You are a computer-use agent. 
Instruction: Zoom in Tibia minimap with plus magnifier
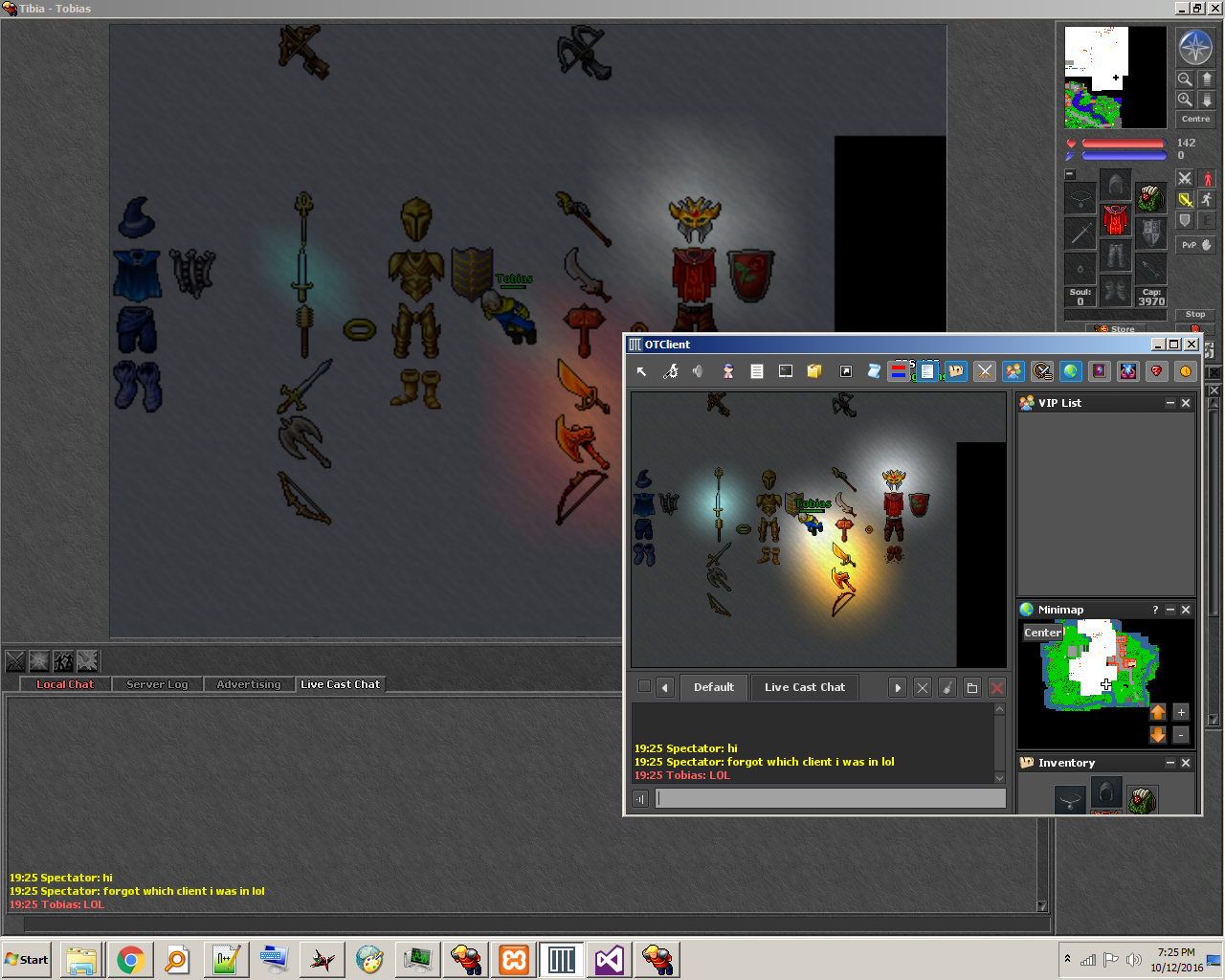pyautogui.click(x=1185, y=100)
